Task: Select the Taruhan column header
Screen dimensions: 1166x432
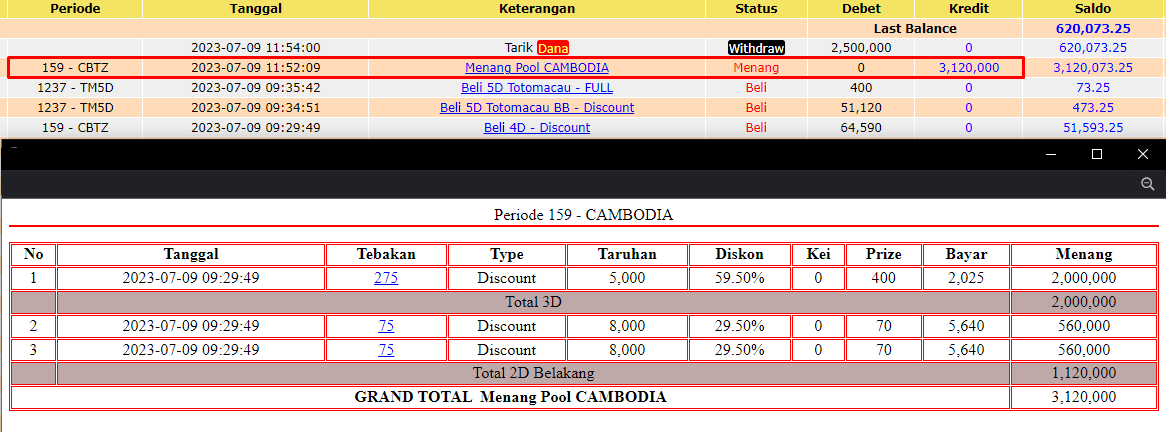Action: point(627,254)
